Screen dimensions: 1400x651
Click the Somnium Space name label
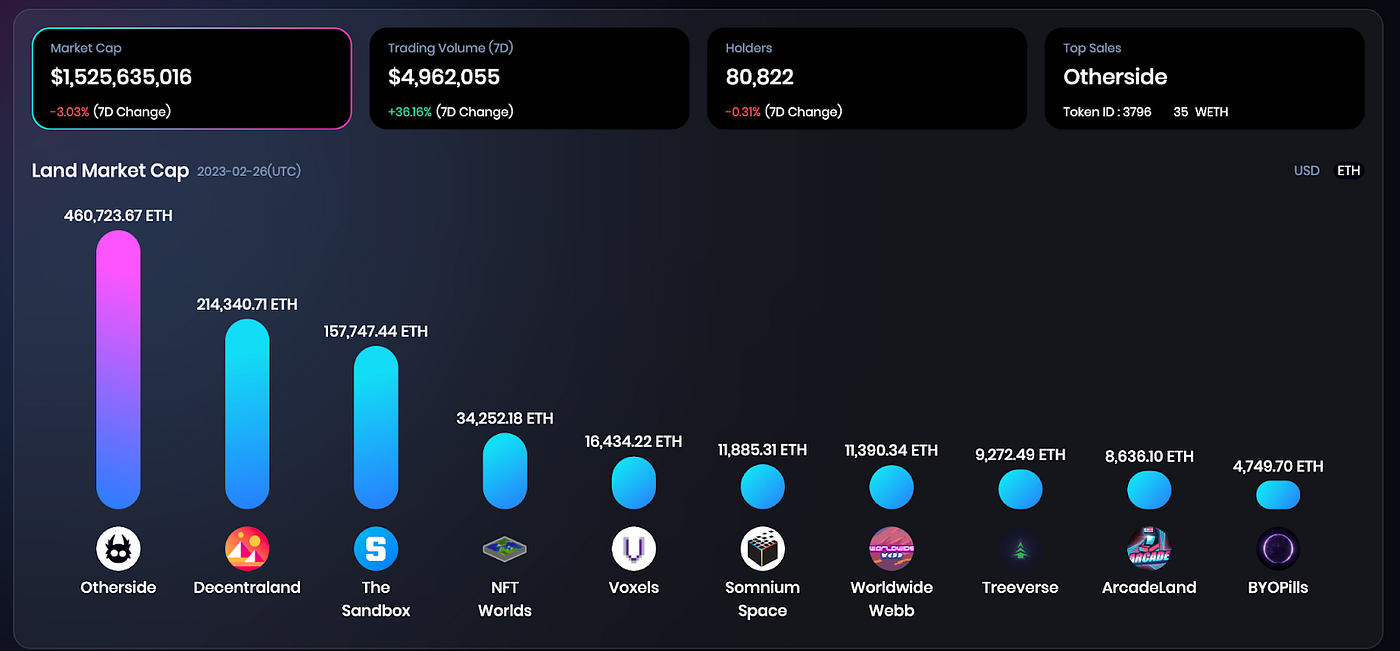pyautogui.click(x=763, y=599)
